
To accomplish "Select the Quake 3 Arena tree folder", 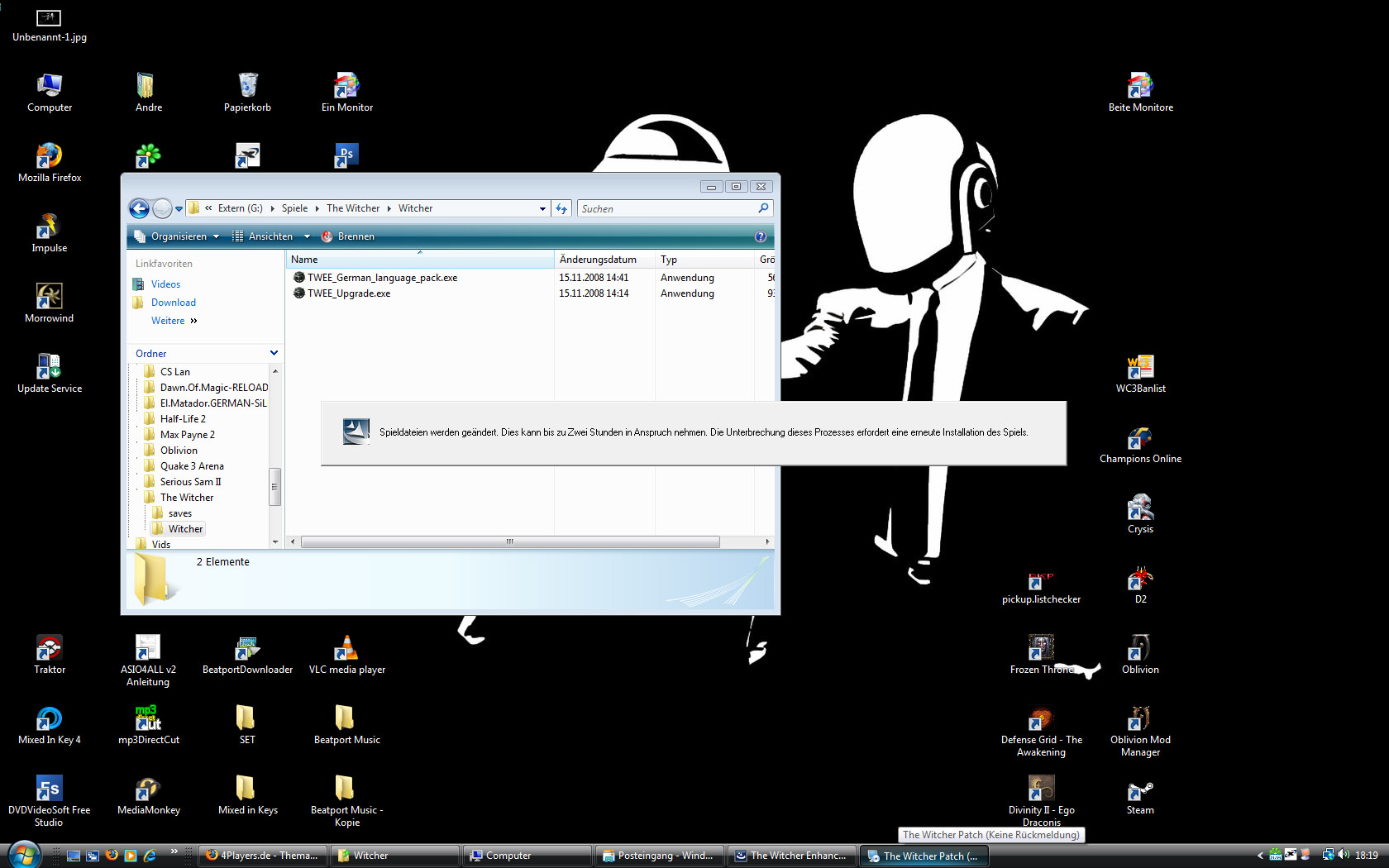I will [192, 466].
